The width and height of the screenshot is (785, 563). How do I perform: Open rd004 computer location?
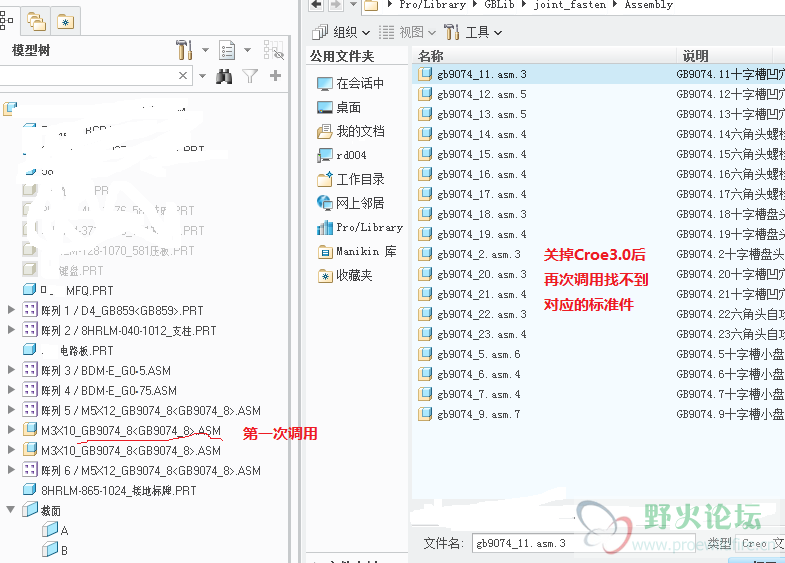342,155
